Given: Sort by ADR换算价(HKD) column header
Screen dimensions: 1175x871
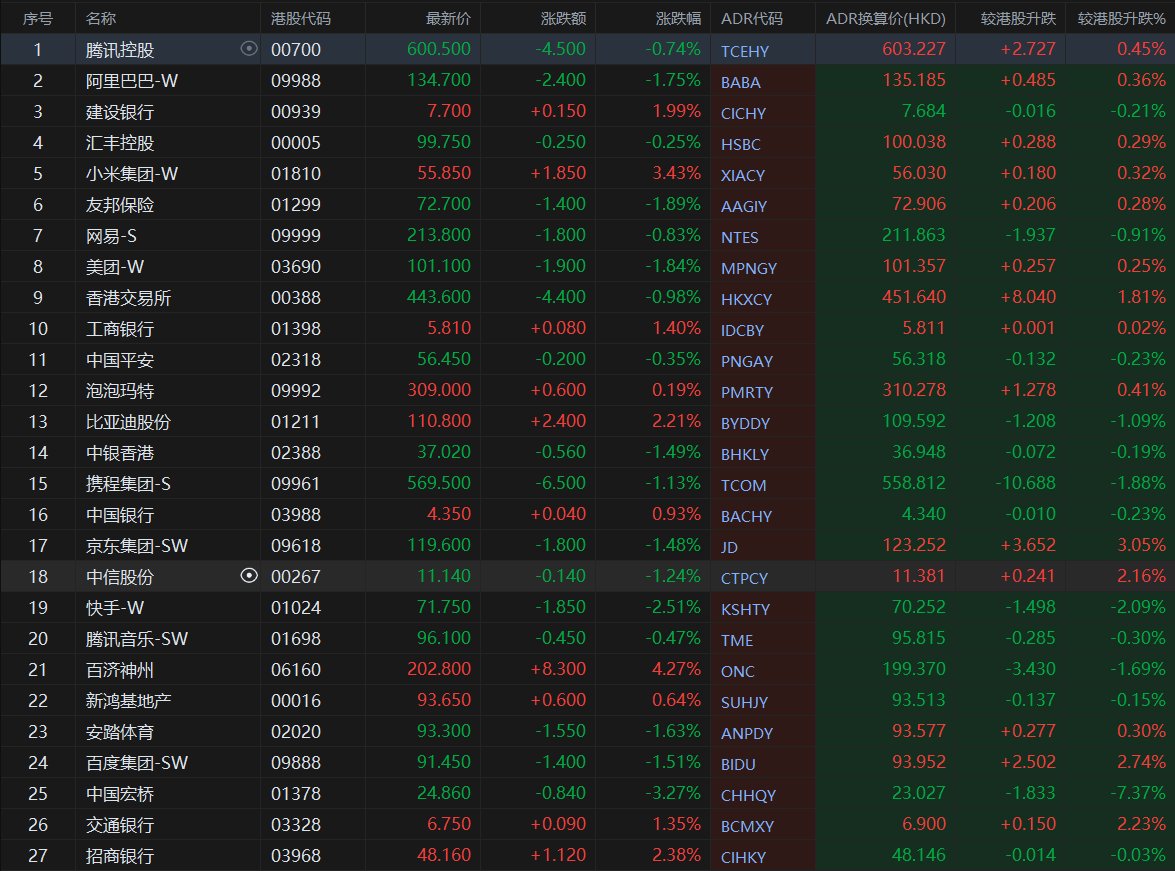Looking at the screenshot, I should coord(886,18).
